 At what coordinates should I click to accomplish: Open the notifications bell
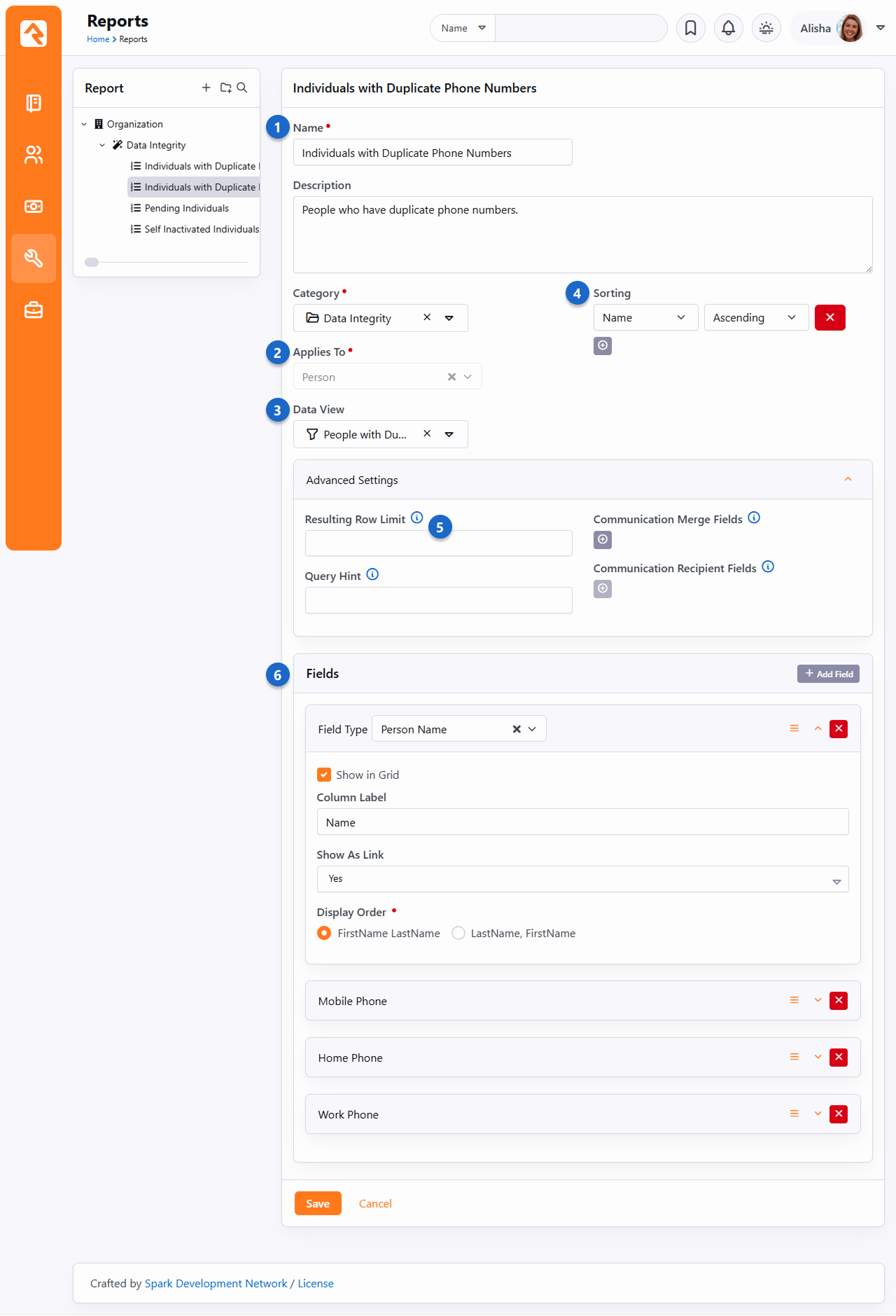pos(728,28)
